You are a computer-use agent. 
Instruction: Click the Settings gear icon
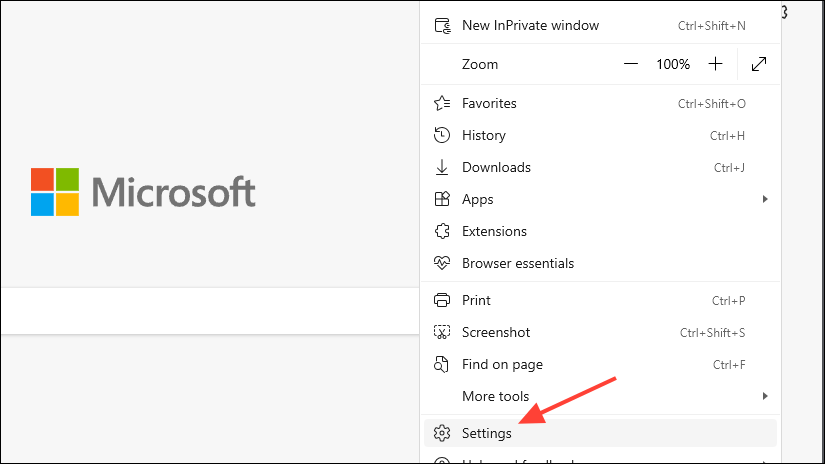pyautogui.click(x=442, y=433)
